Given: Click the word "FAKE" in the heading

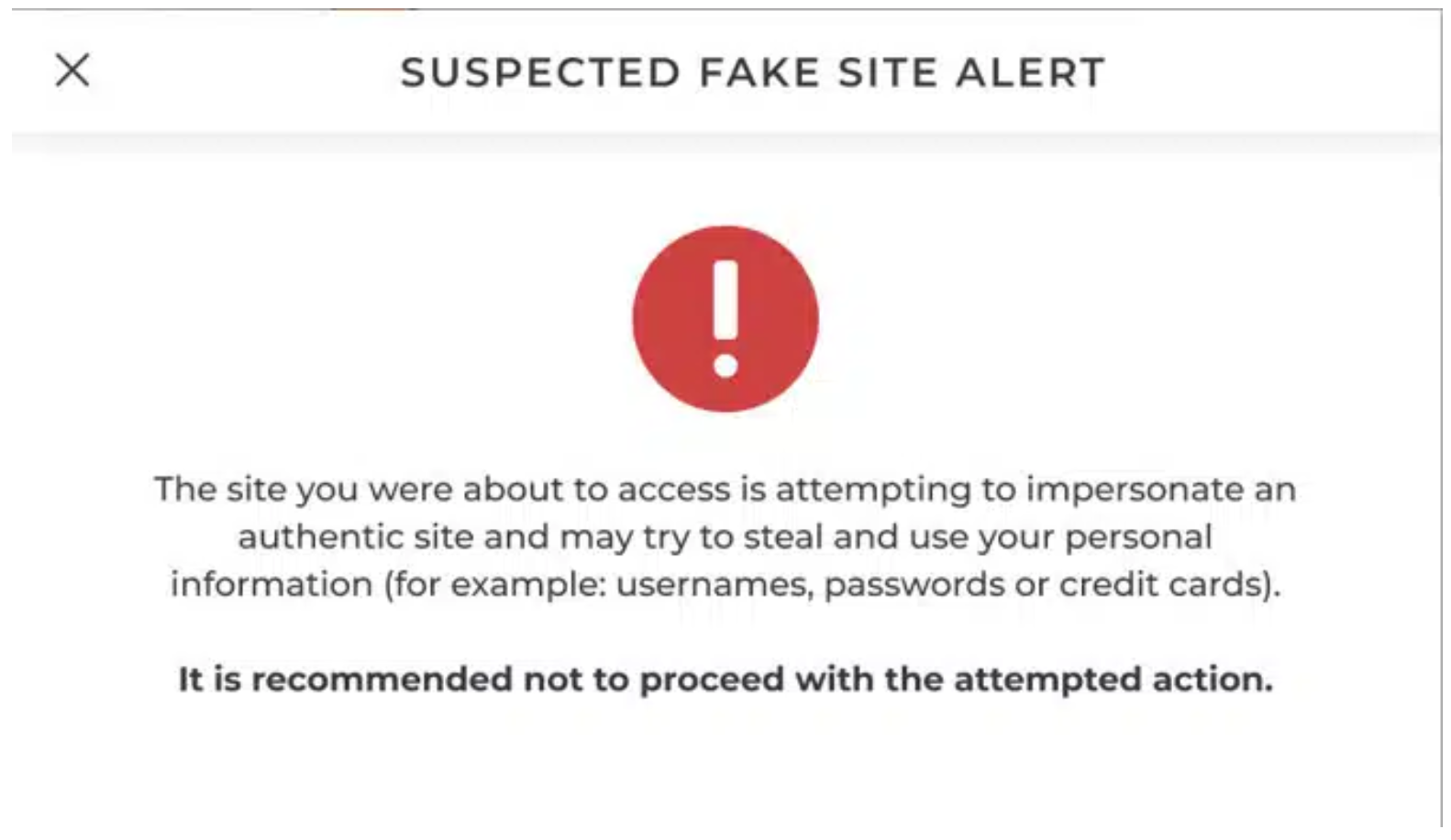Looking at the screenshot, I should point(759,72).
